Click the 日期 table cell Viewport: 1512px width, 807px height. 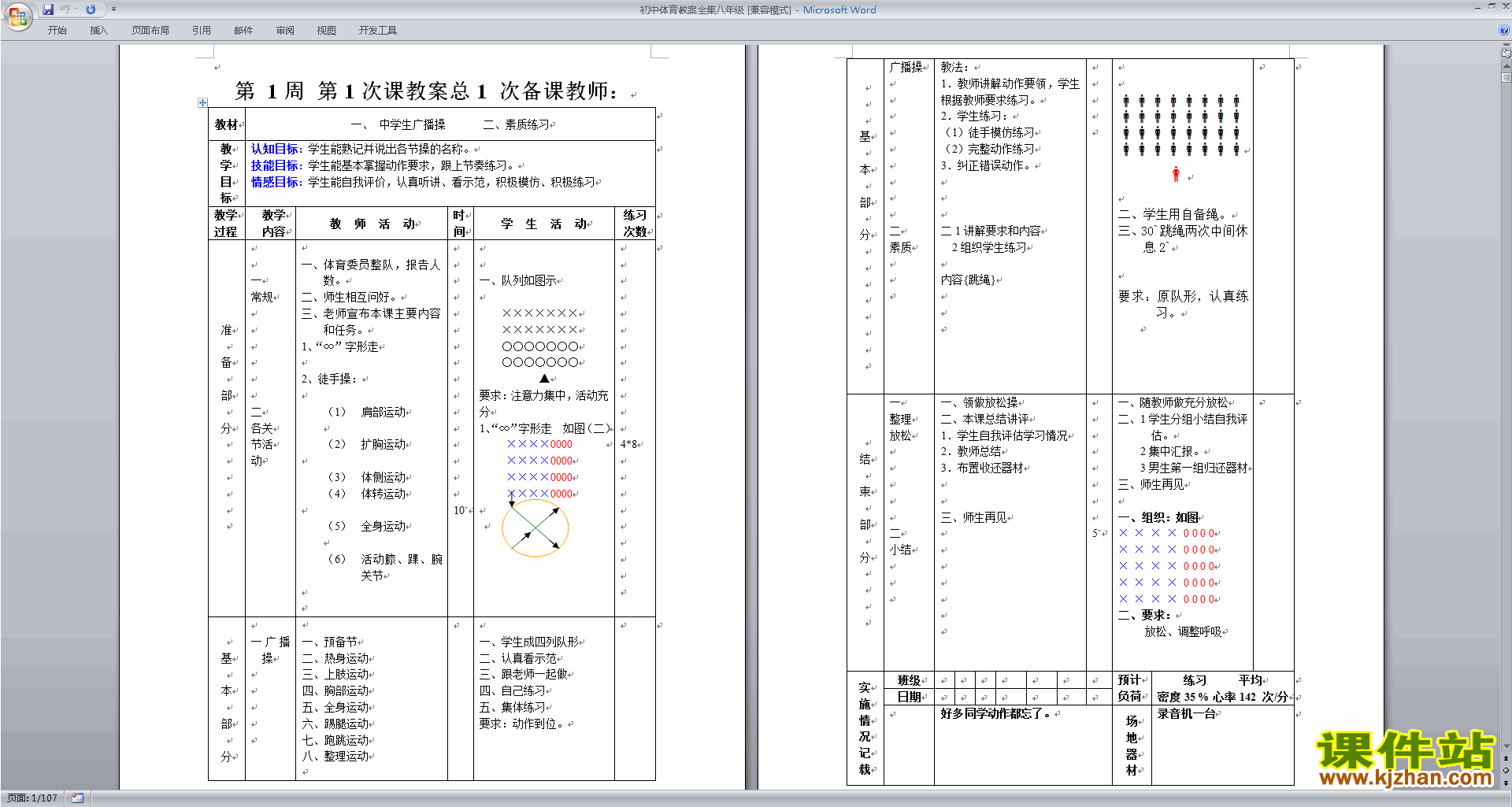[909, 697]
